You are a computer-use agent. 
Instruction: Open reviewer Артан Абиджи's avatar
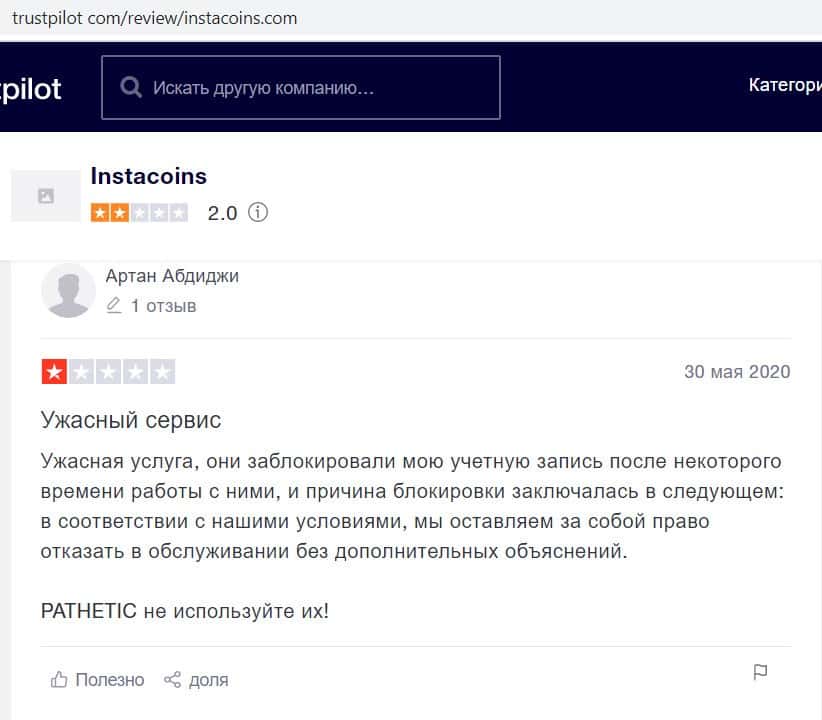(x=68, y=290)
